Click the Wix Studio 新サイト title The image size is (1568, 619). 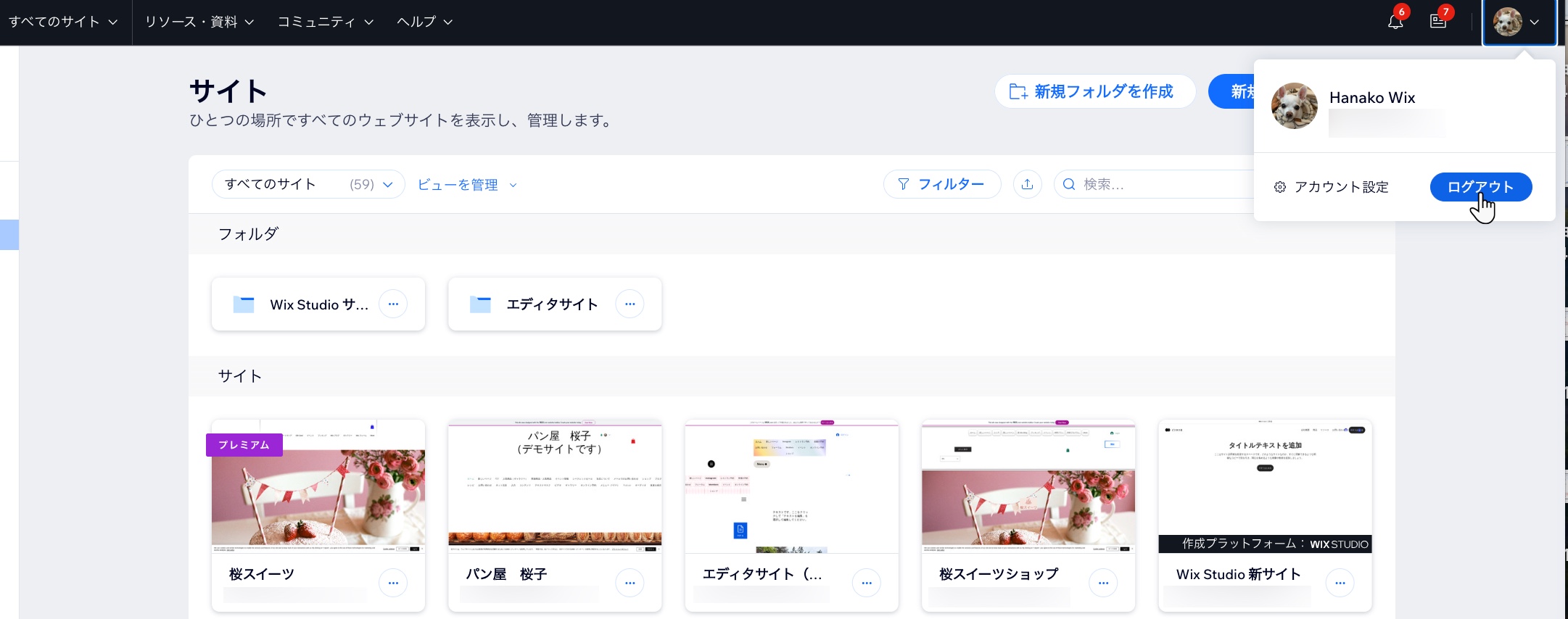1239,574
